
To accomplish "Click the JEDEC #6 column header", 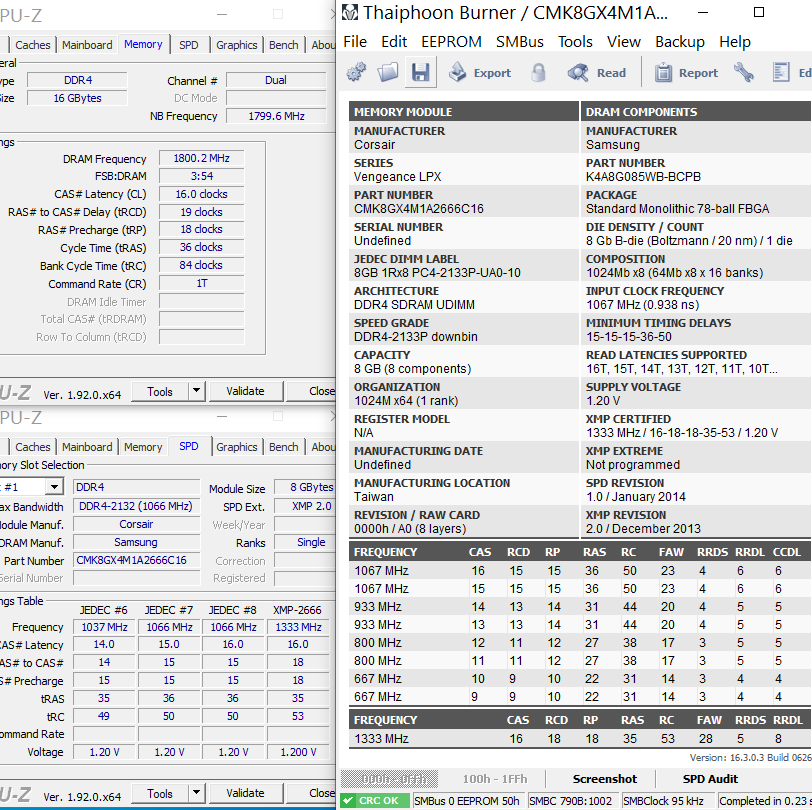I will point(104,610).
